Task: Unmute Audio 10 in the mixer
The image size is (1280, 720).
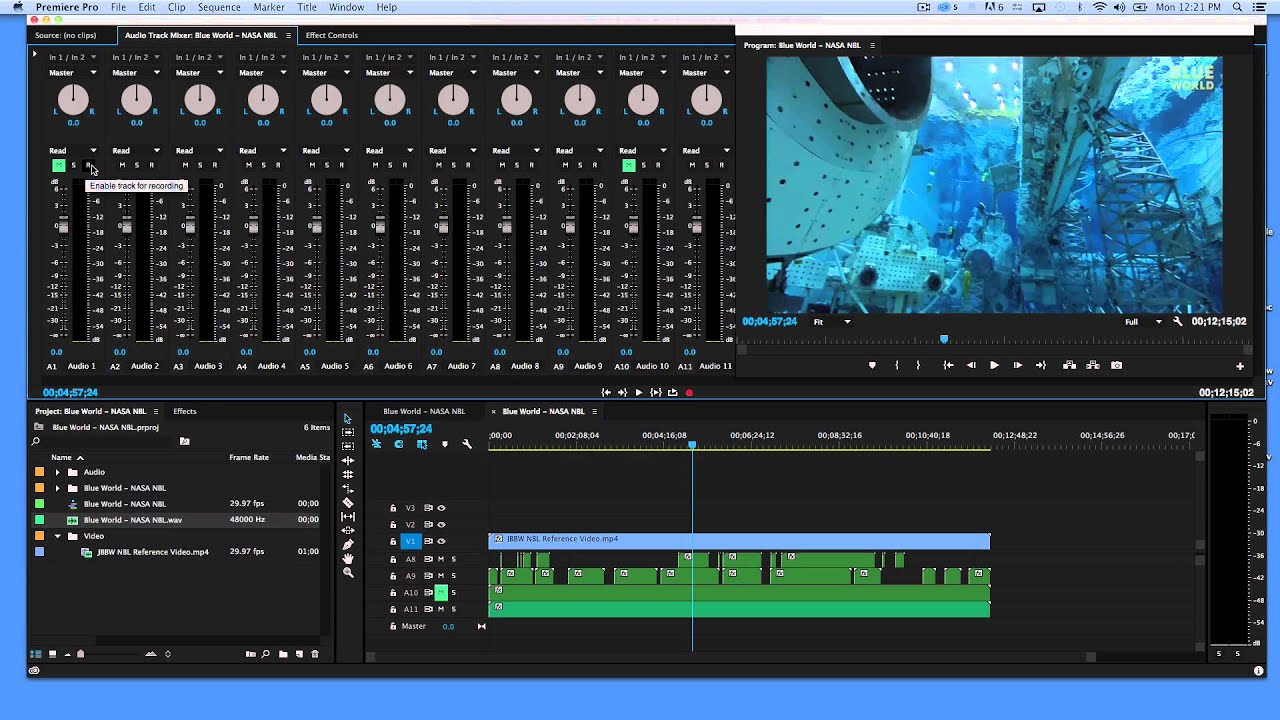Action: pyautogui.click(x=629, y=165)
